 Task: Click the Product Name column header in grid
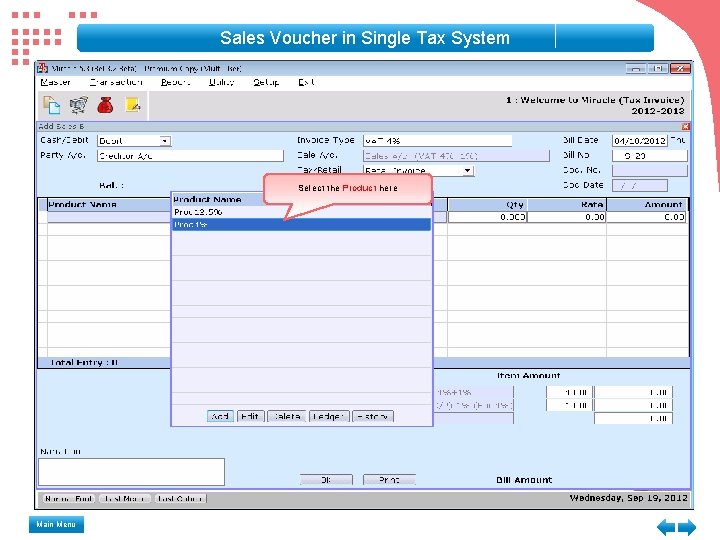pyautogui.click(x=108, y=204)
